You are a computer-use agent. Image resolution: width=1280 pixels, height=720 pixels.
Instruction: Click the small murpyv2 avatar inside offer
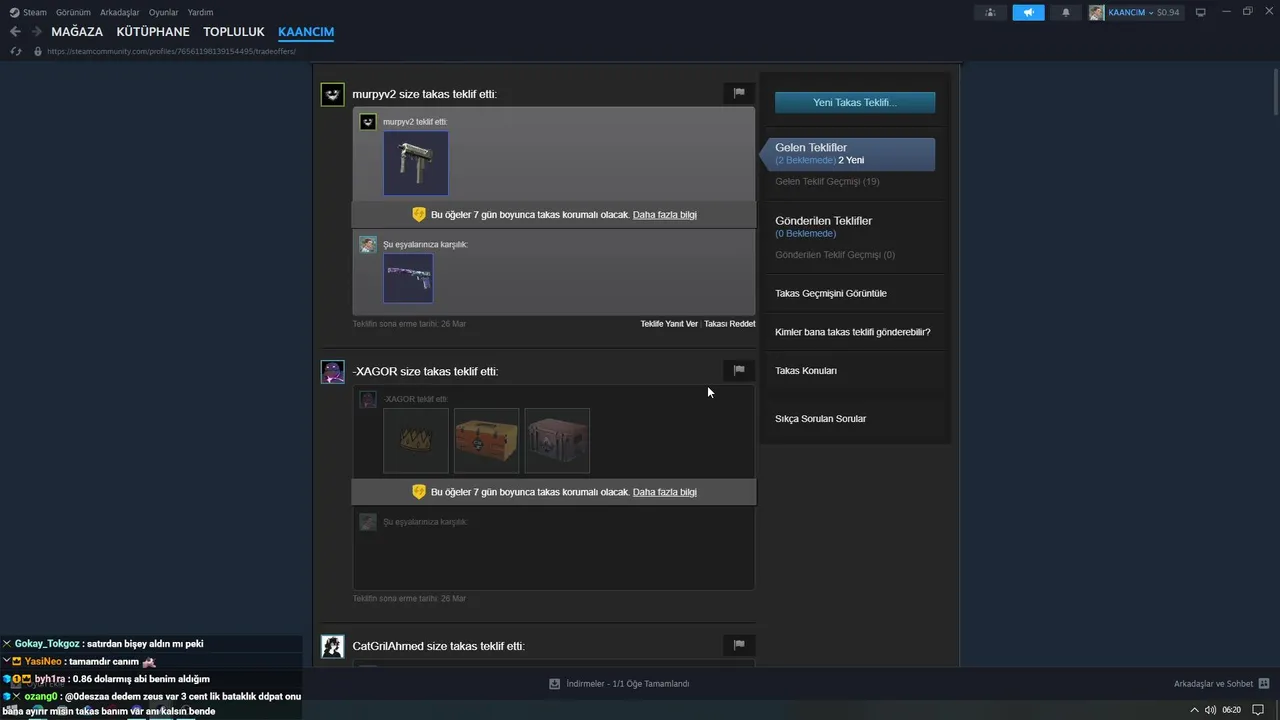[368, 122]
